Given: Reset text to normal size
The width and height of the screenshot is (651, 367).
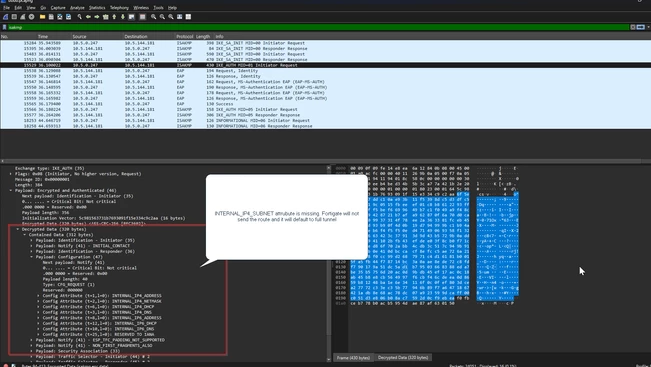Looking at the screenshot, I should [171, 17].
